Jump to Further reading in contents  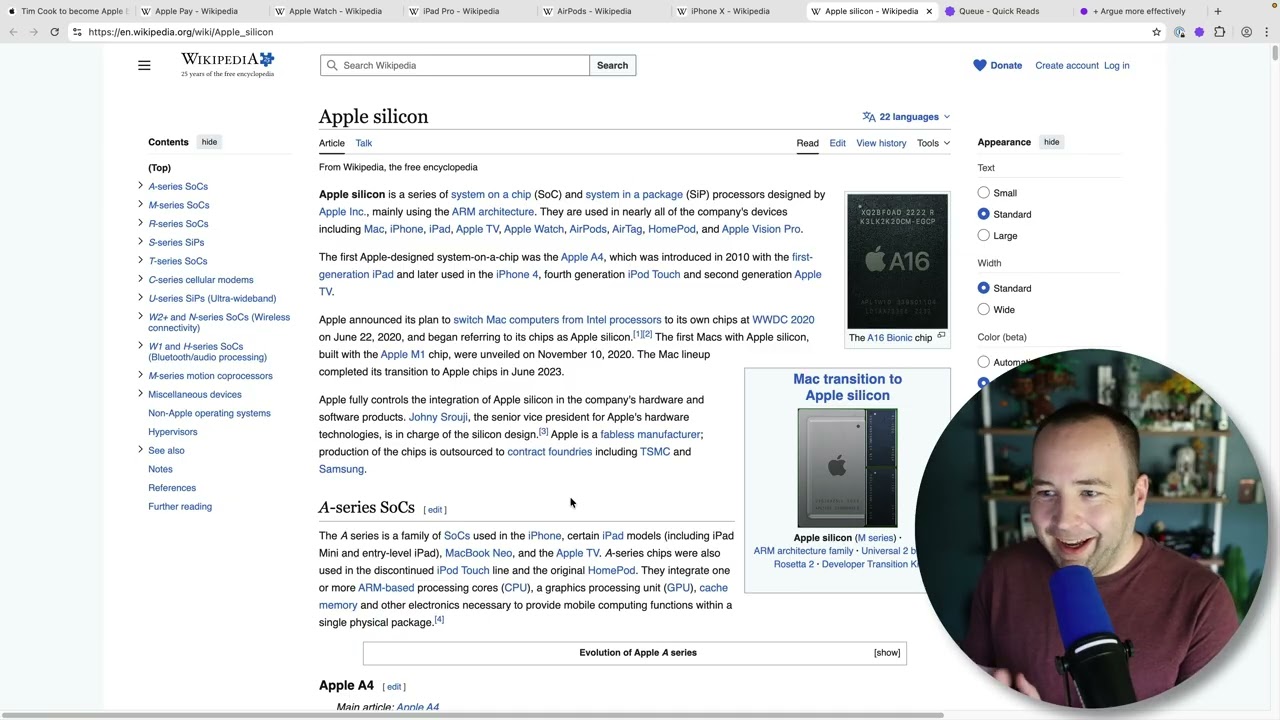click(x=180, y=507)
